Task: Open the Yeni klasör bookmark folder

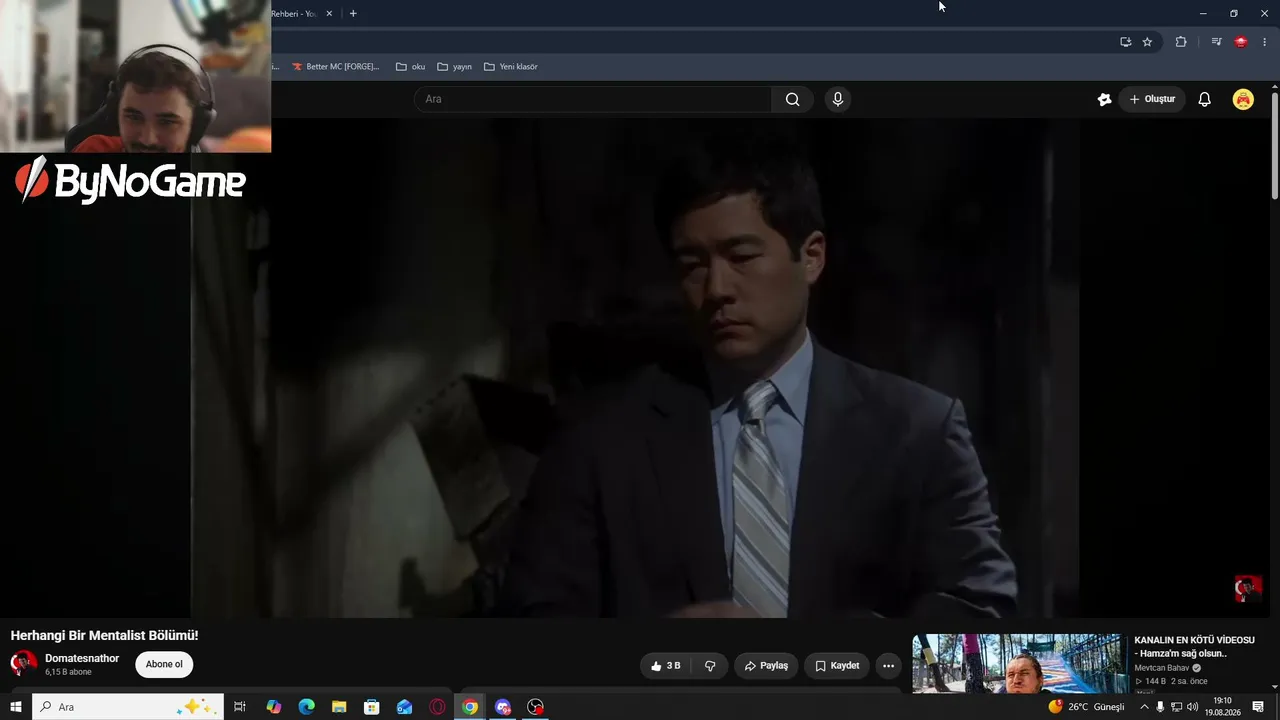Action: click(x=511, y=67)
